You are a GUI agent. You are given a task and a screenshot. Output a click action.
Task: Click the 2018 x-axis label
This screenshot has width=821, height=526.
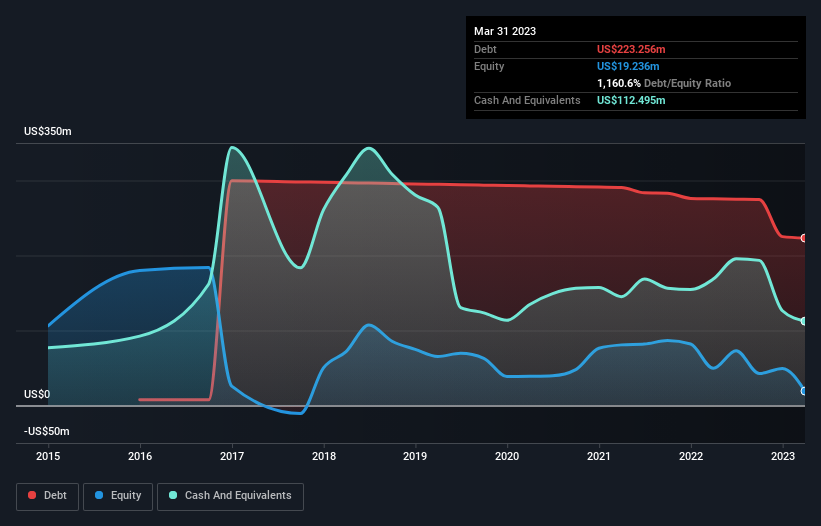[x=324, y=456]
